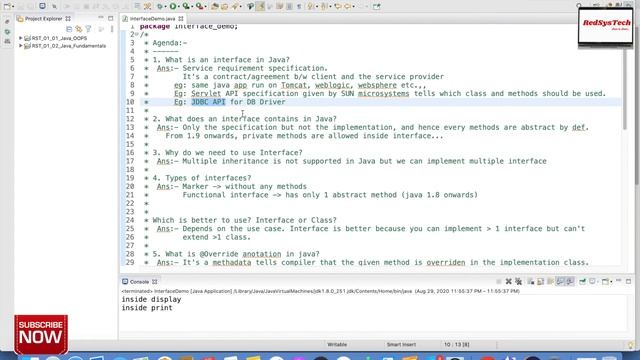Click the Next Annotation arrow icon
This screenshot has width=640, height=360.
(x=310, y=6)
